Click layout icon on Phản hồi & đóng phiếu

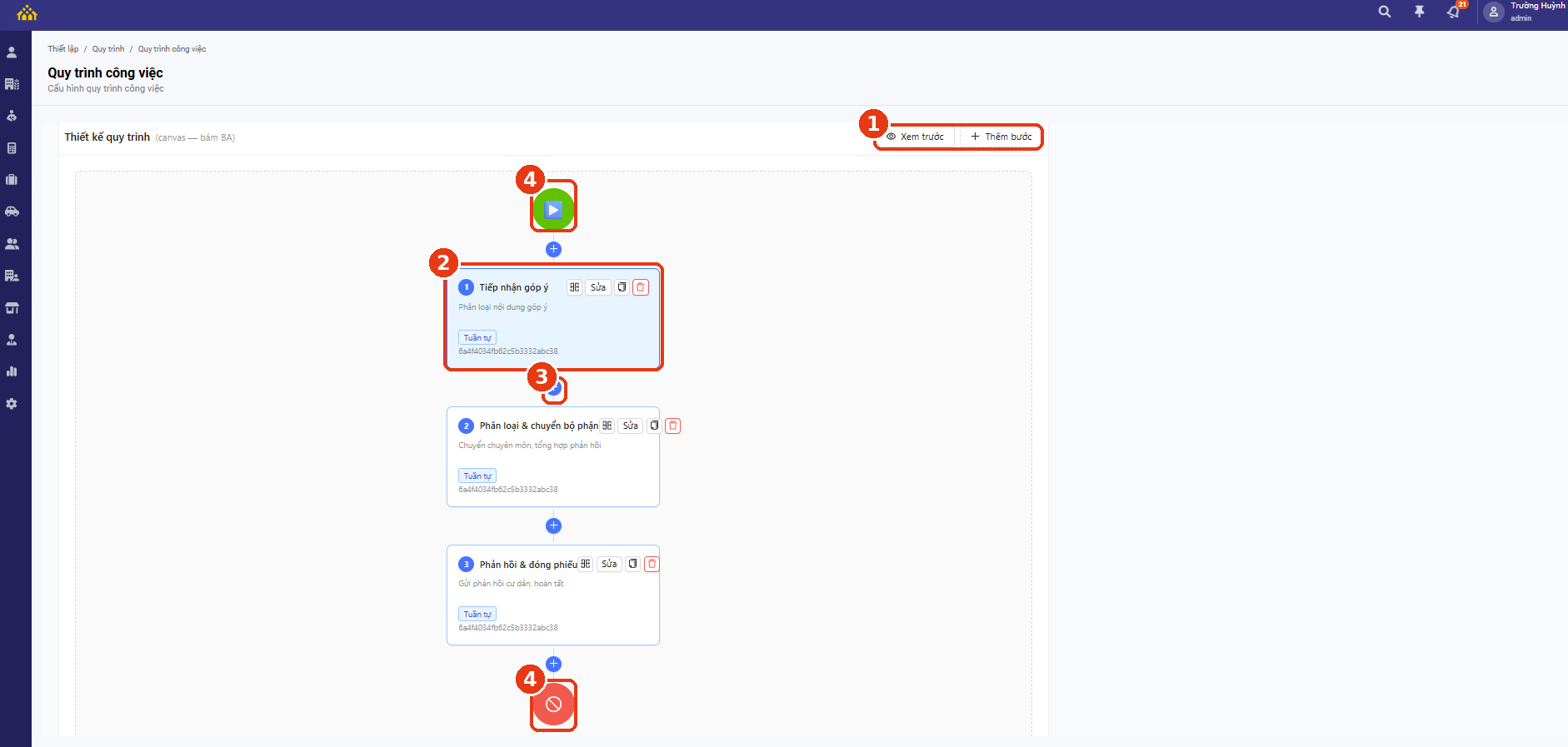[x=586, y=564]
